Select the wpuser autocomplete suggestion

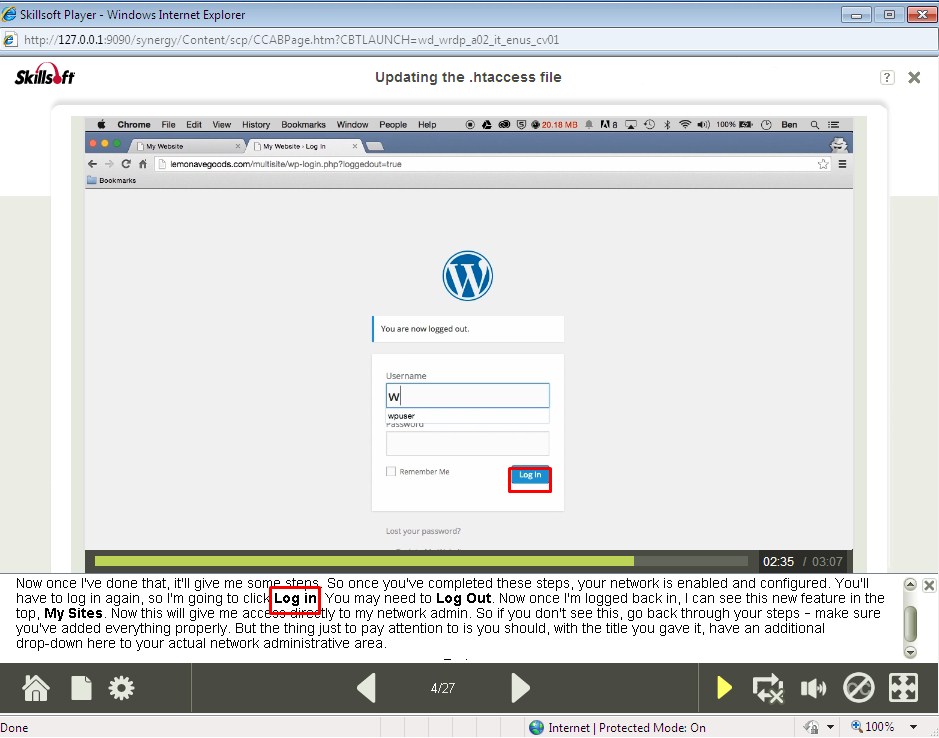pos(468,416)
